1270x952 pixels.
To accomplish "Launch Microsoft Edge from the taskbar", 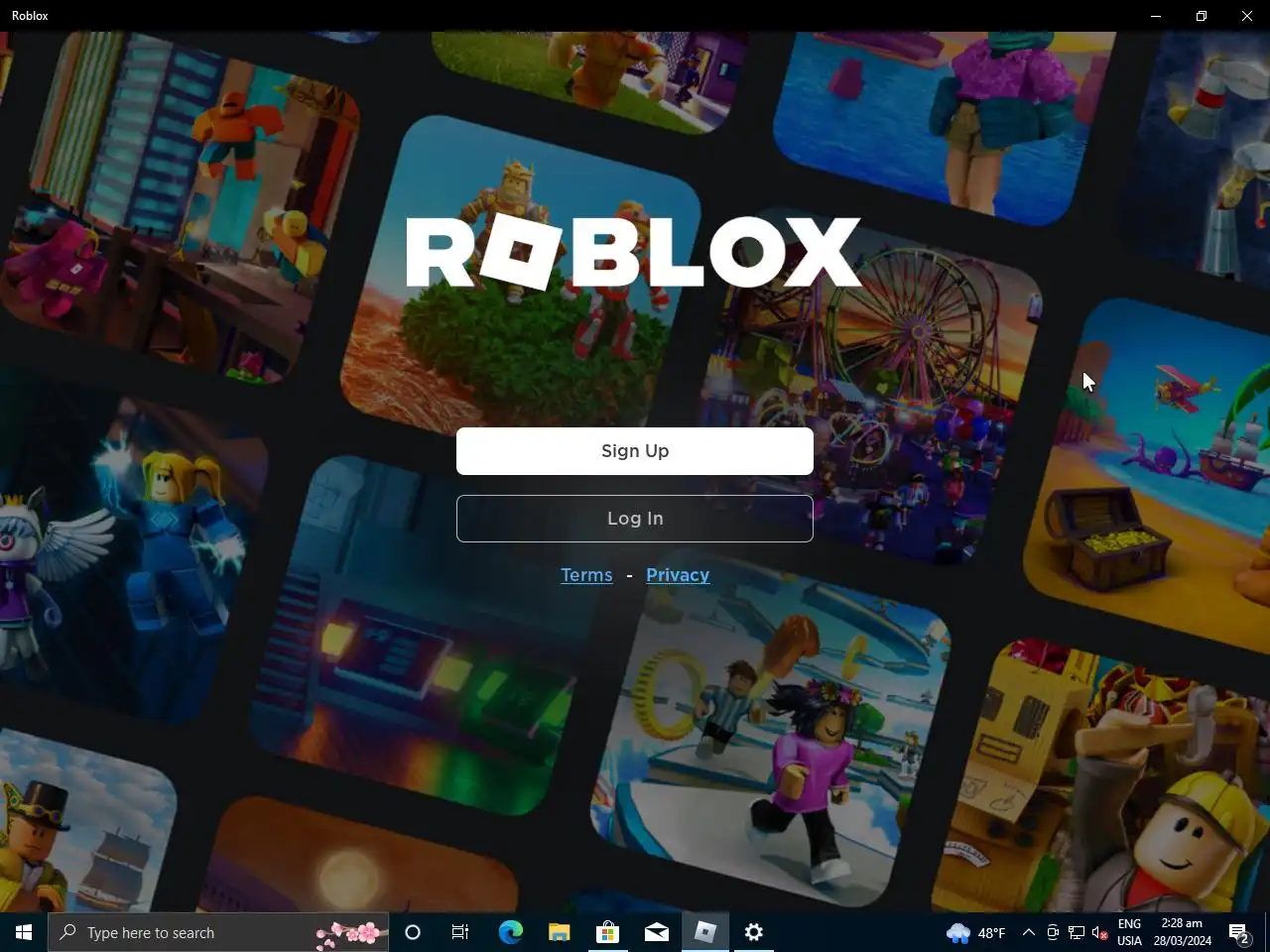I will point(510,932).
